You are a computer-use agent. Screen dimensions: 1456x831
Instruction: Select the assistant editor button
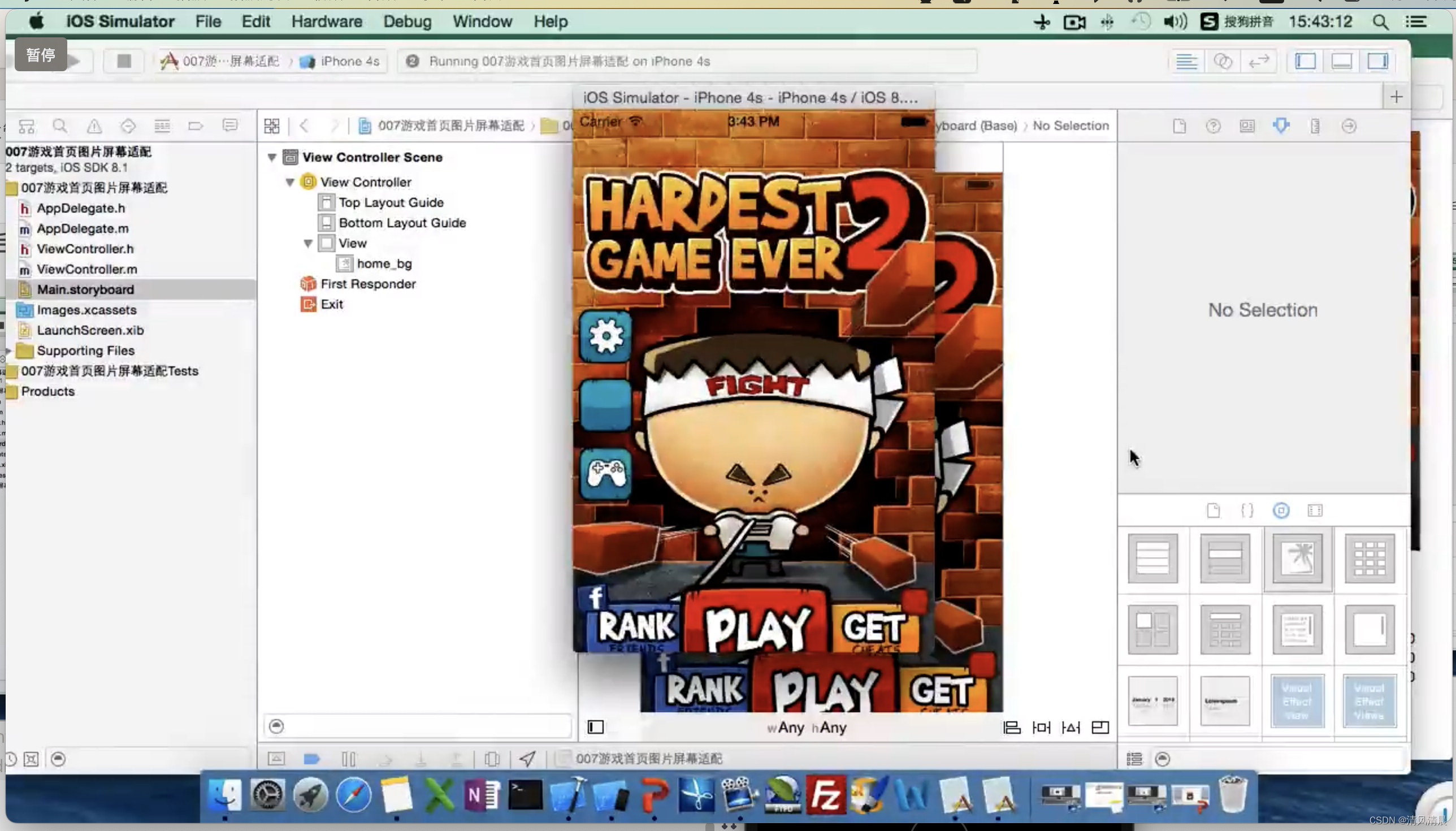1223,61
